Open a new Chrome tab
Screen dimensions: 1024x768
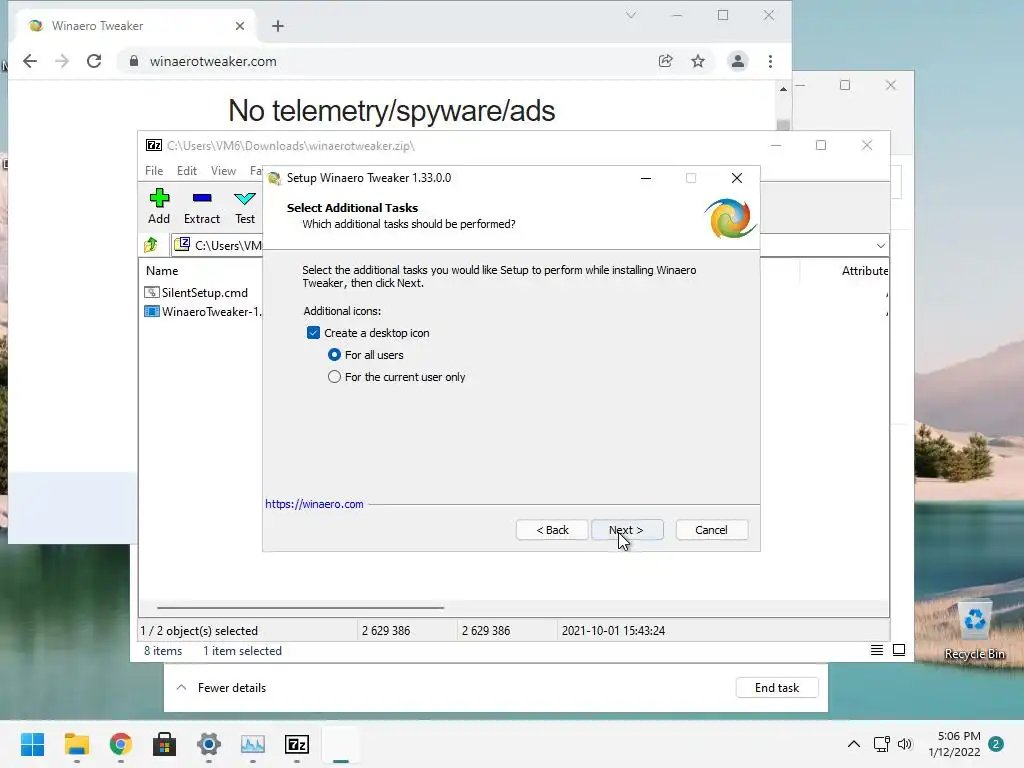point(278,25)
